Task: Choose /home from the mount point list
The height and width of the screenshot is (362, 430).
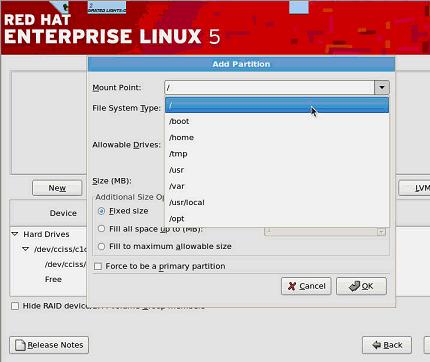Action: [277, 137]
